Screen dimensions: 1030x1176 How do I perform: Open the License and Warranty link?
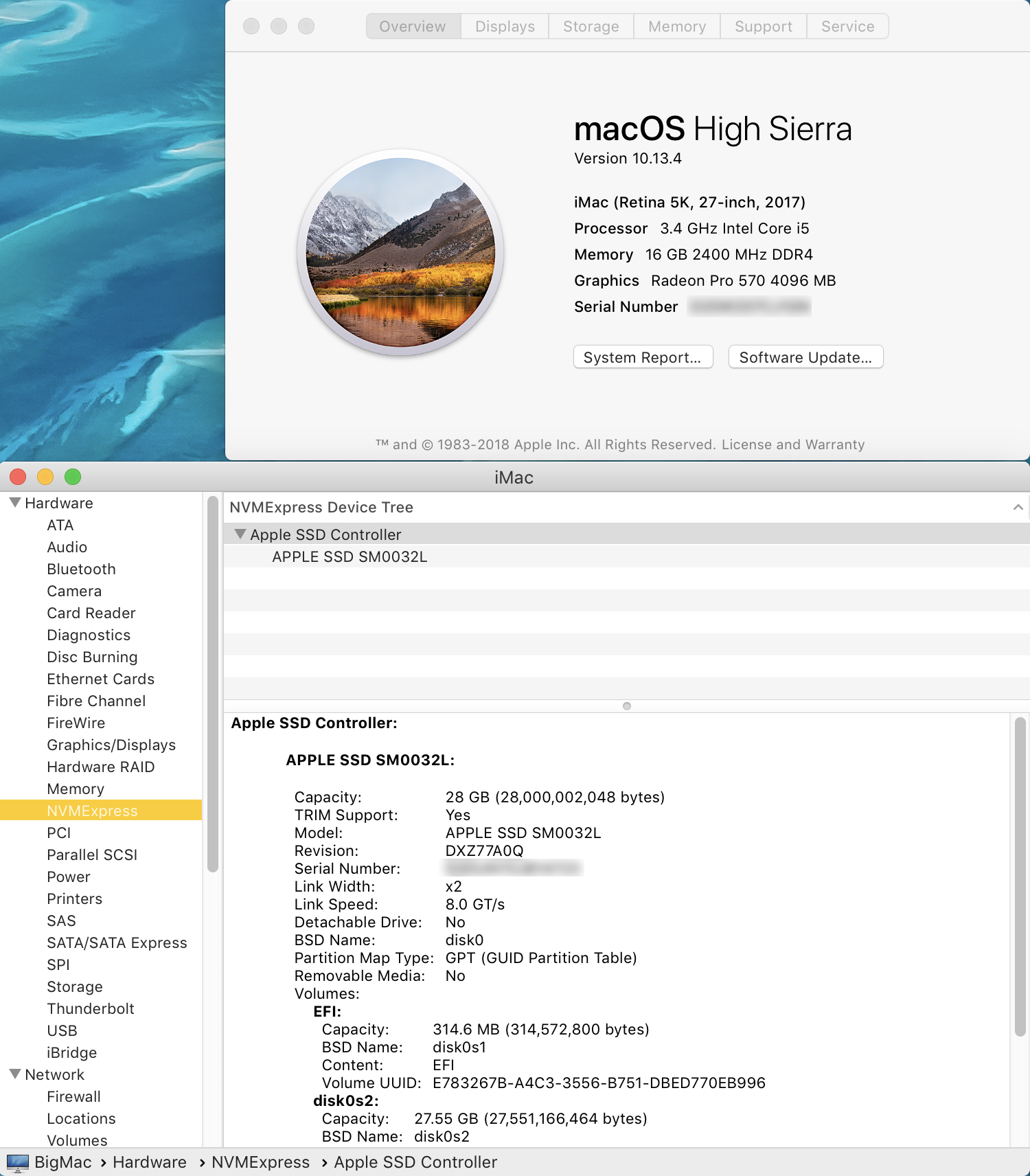coord(793,444)
